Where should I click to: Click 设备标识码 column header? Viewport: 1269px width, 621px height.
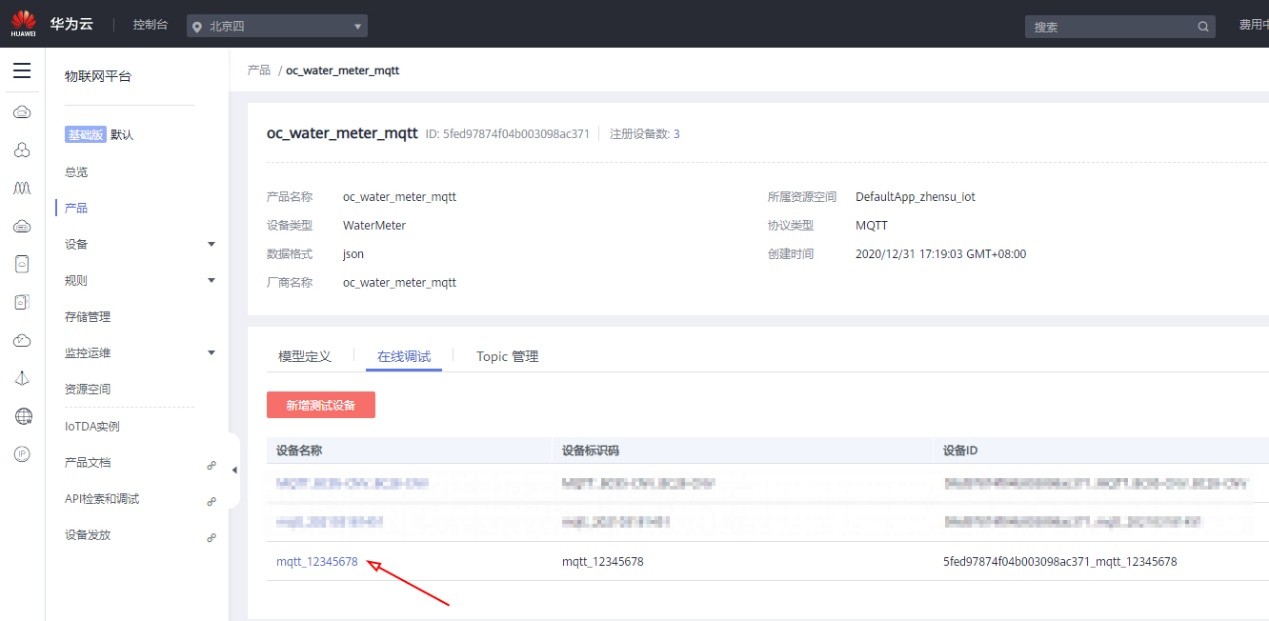(x=591, y=451)
